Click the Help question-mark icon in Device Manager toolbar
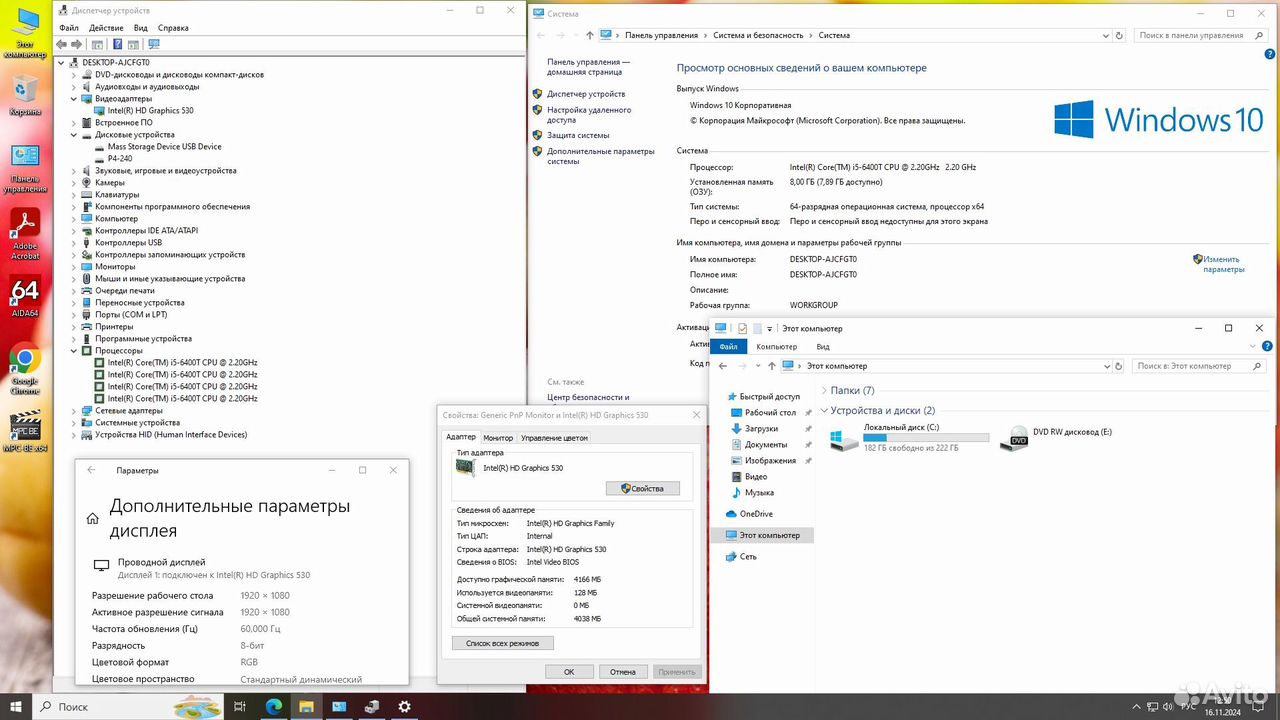Viewport: 1280px width, 720px height. (117, 44)
